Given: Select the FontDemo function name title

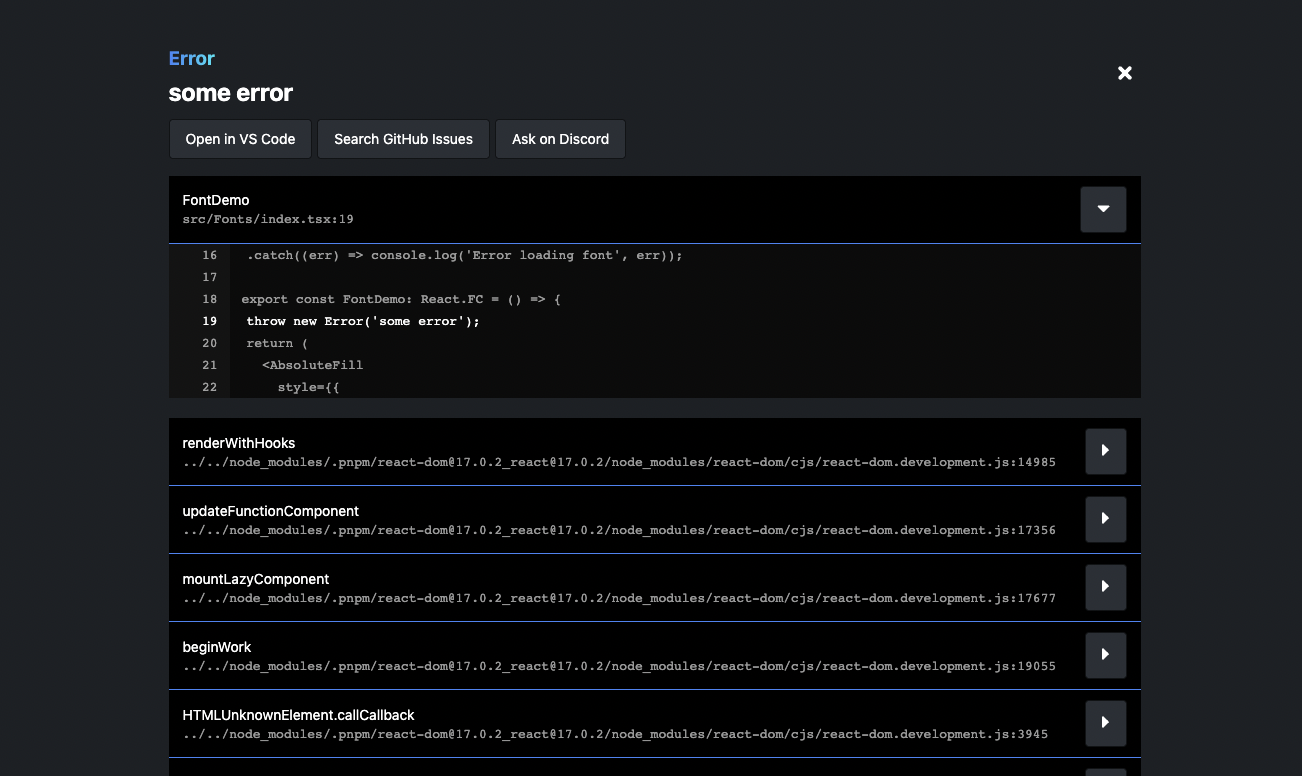Looking at the screenshot, I should click(216, 200).
